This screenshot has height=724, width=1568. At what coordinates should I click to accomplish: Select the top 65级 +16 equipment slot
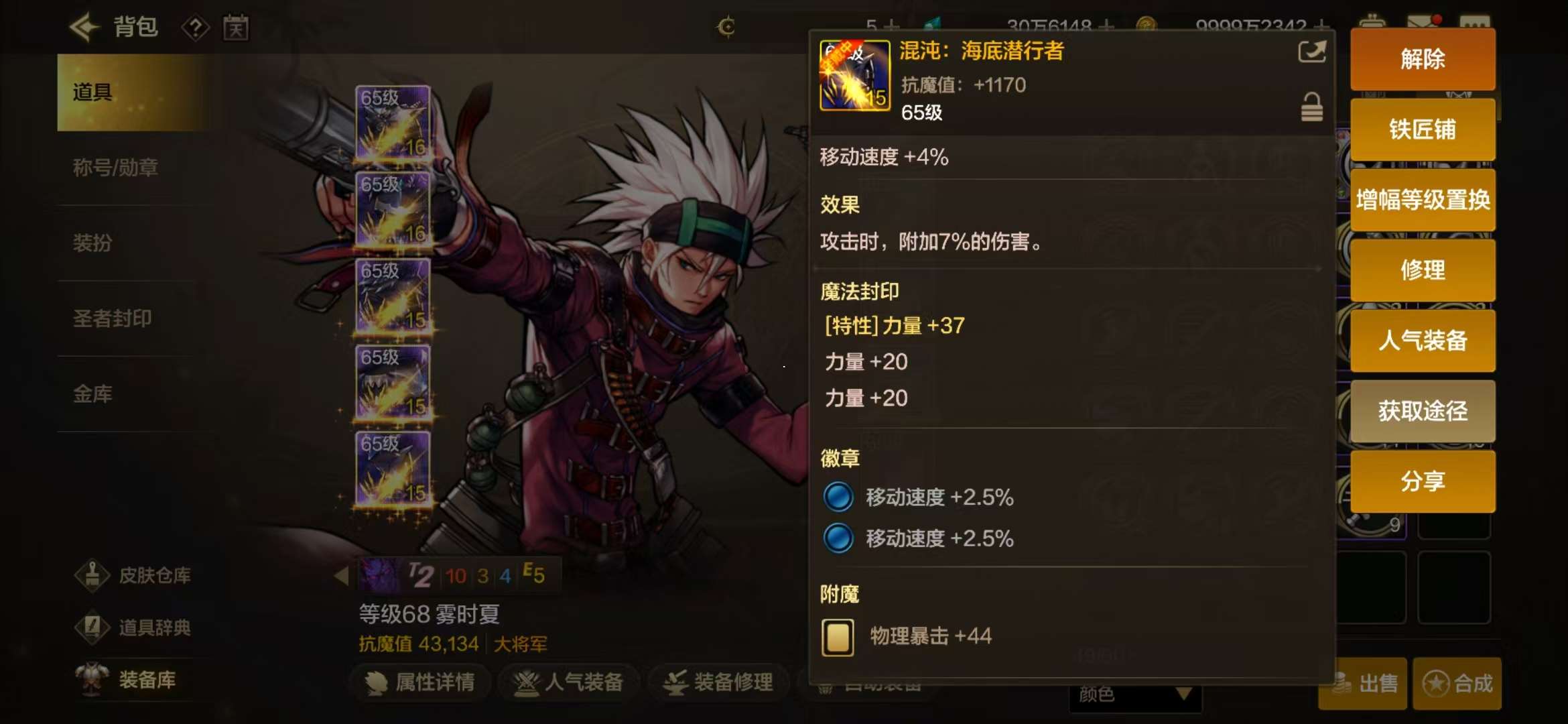tap(393, 123)
